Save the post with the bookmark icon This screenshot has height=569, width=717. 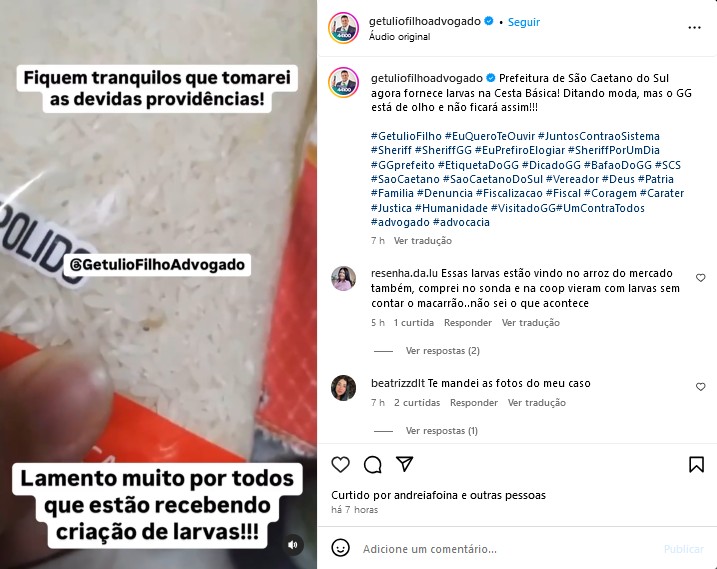pyautogui.click(x=696, y=464)
